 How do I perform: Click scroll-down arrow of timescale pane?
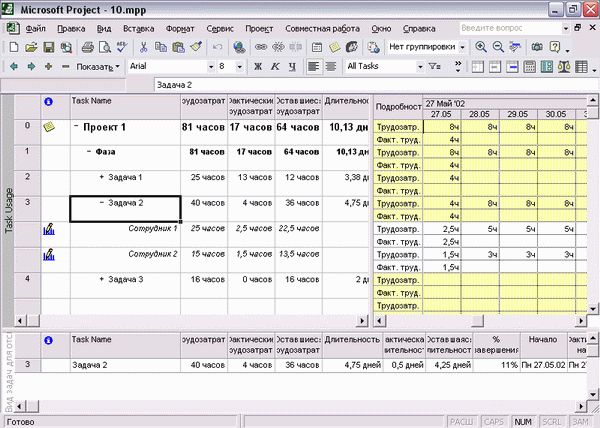(593, 309)
